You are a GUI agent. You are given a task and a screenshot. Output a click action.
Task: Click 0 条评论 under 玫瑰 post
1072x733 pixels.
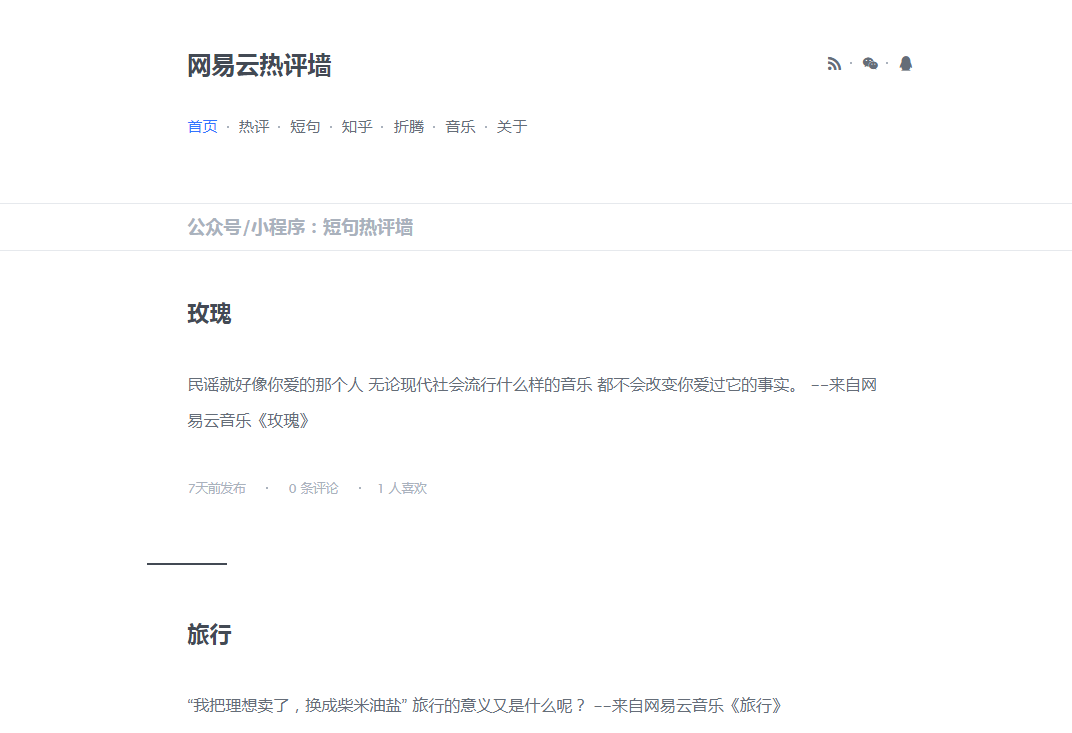click(313, 488)
